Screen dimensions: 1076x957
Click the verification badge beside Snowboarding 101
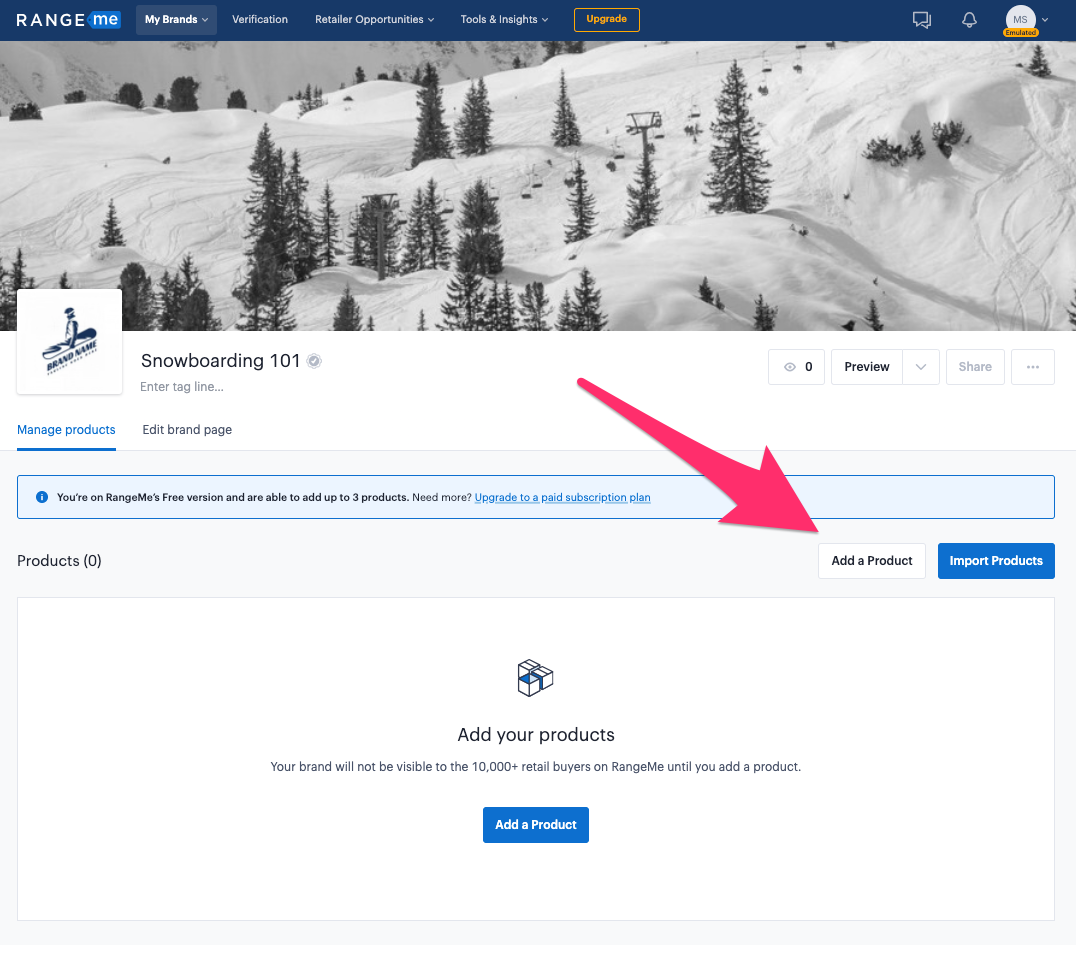tap(314, 361)
